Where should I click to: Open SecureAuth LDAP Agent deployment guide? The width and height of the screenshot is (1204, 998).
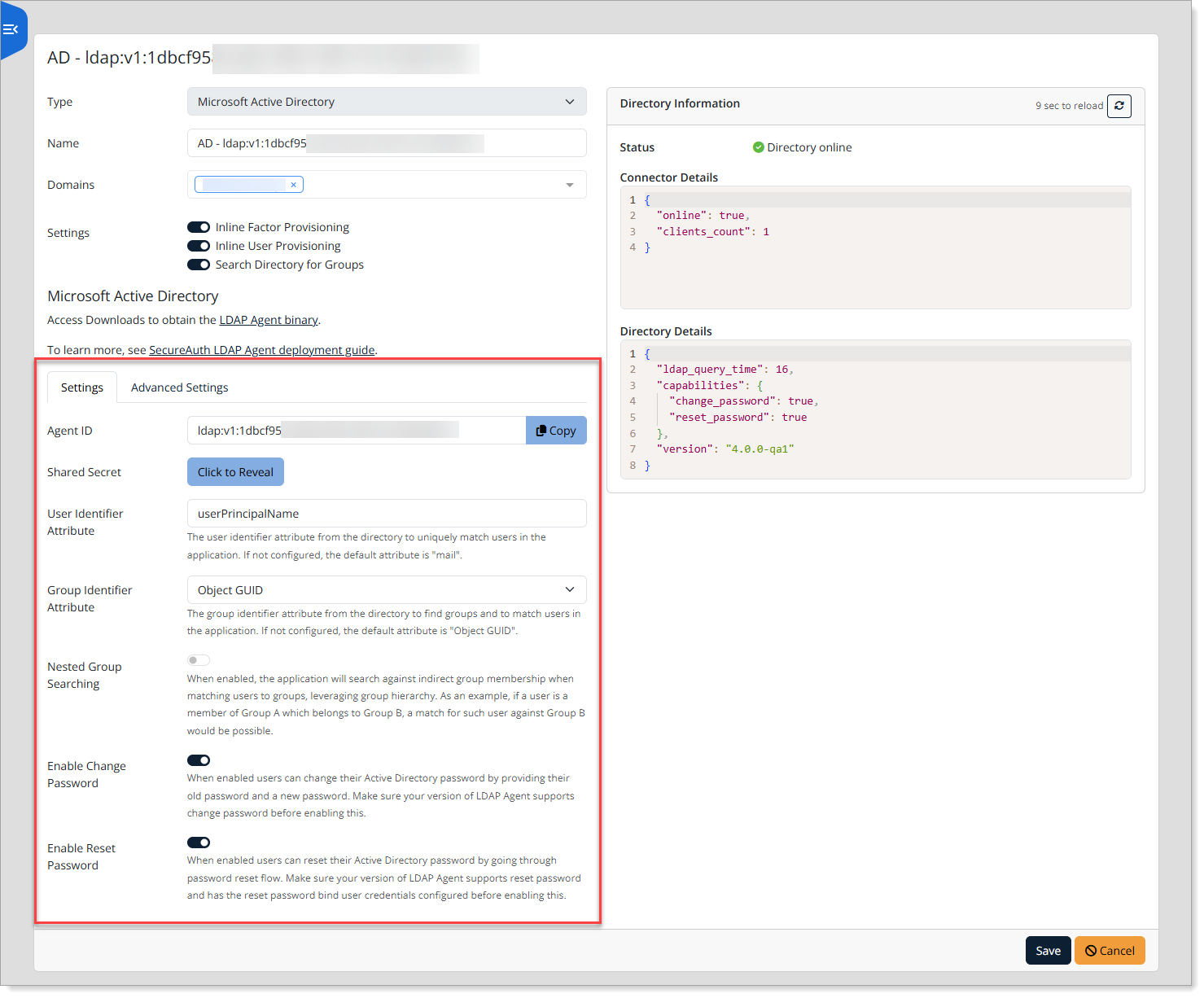(262, 350)
